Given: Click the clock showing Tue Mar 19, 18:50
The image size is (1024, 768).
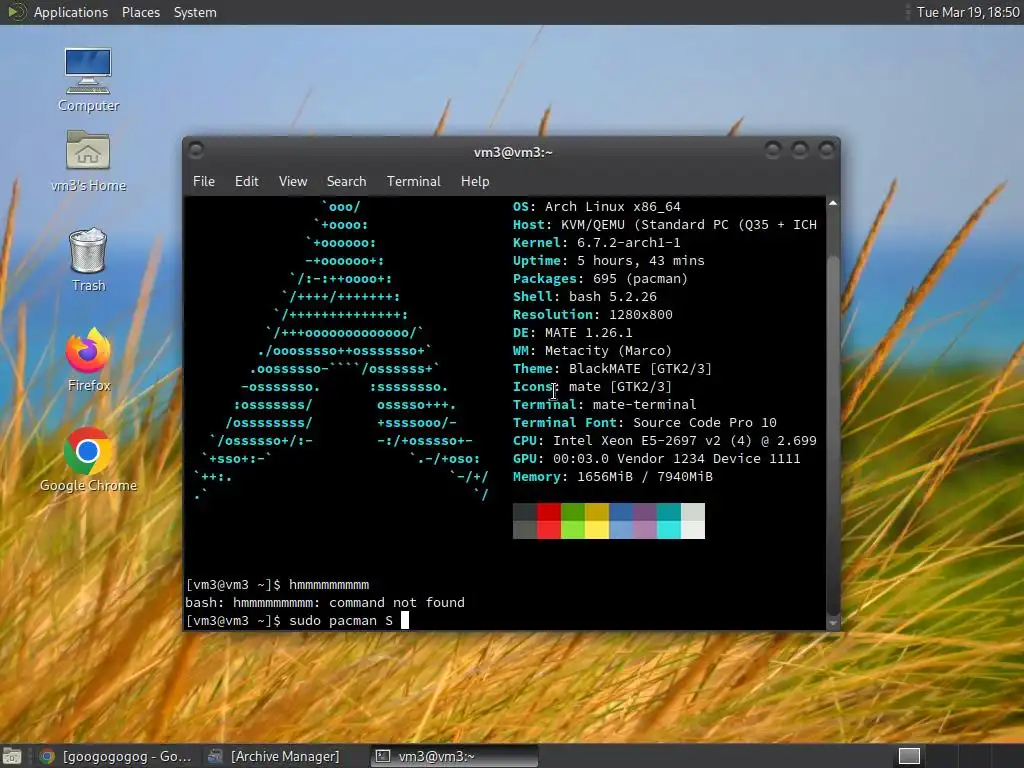Looking at the screenshot, I should coord(967,12).
